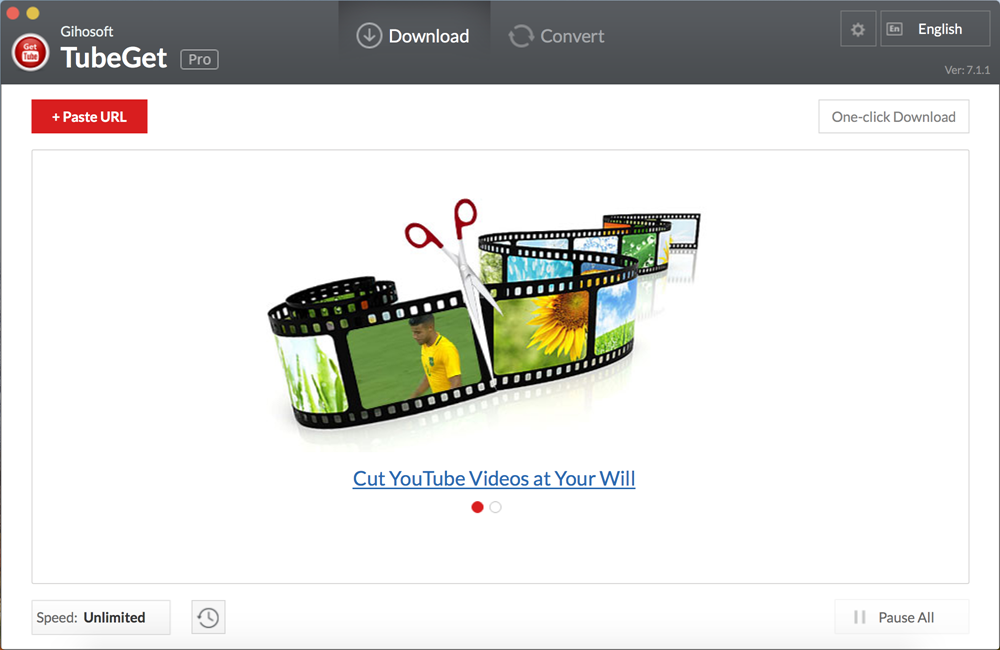Click the Pause All button
The height and width of the screenshot is (650, 1000).
click(902, 617)
